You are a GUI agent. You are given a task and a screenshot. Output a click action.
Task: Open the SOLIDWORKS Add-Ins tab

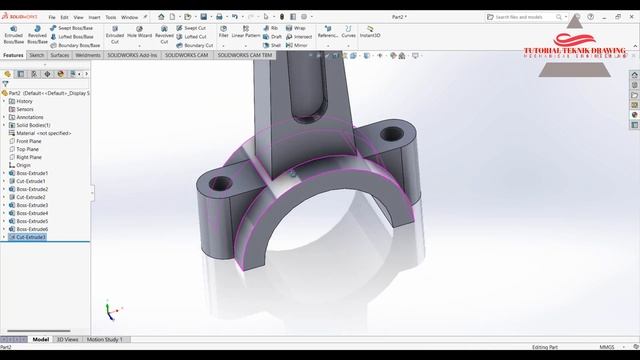point(132,55)
